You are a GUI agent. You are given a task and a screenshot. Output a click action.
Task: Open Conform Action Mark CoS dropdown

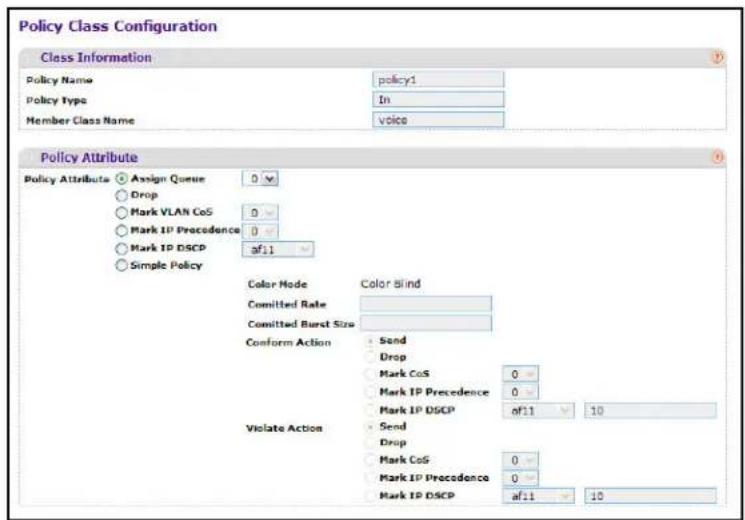520,374
